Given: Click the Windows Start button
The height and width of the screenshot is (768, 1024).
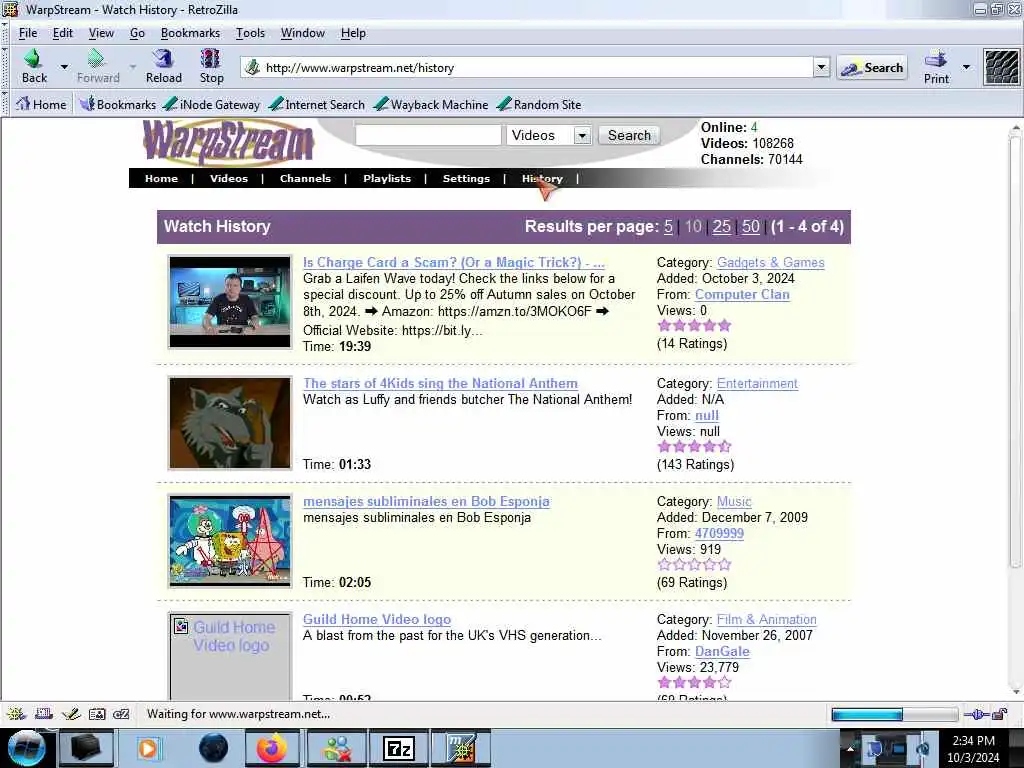Looking at the screenshot, I should (25, 748).
